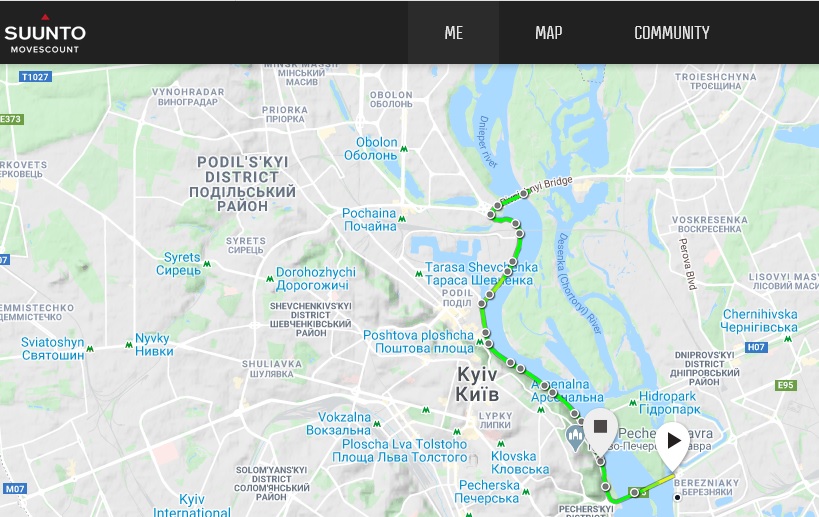
Task: Switch to the MAP tab
Action: (x=548, y=33)
